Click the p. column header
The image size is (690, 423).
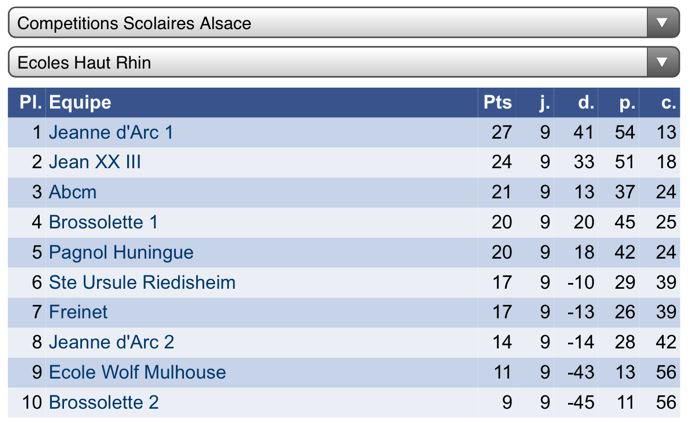click(627, 102)
